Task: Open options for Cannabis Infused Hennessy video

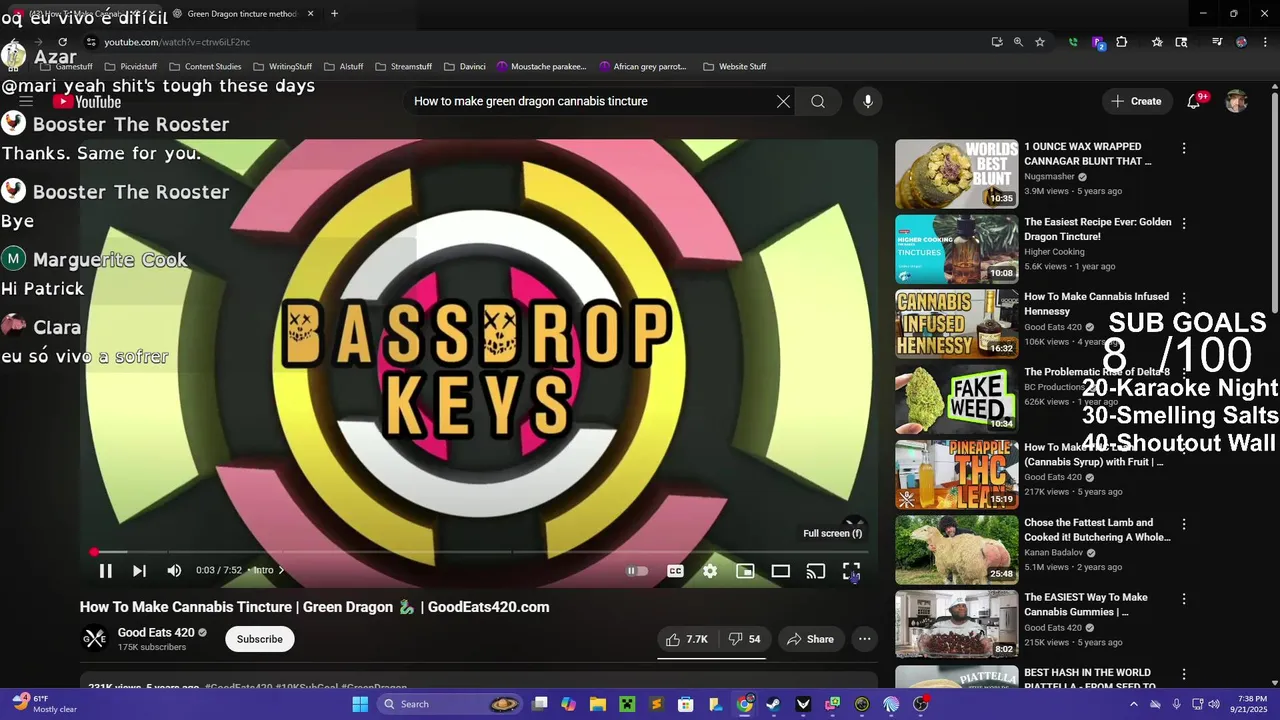Action: pos(1184,298)
